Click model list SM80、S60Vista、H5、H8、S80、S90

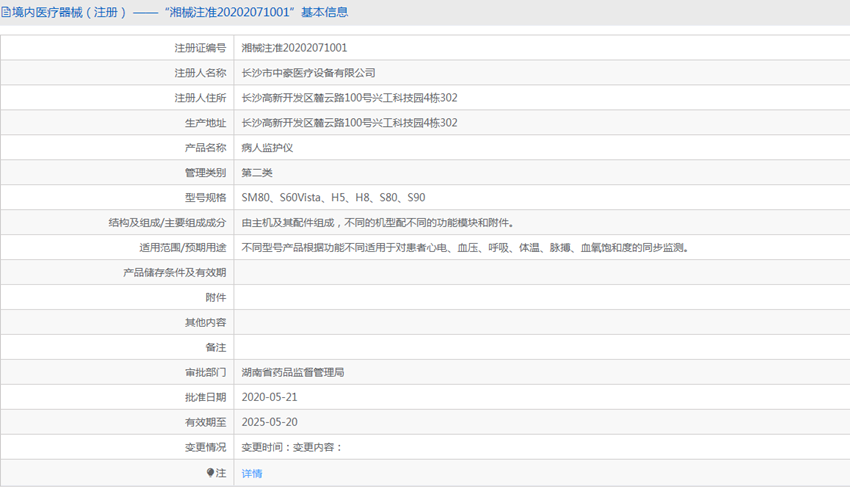333,197
